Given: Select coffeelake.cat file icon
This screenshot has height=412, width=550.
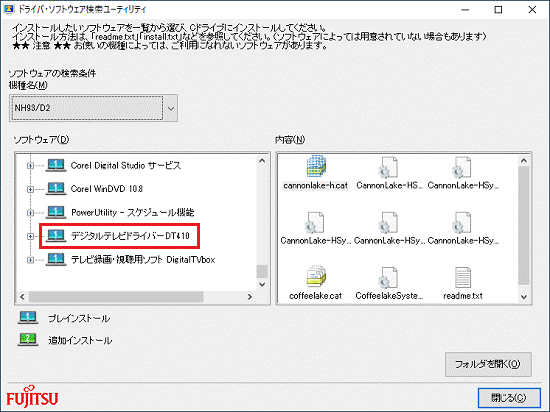Looking at the screenshot, I should (316, 277).
